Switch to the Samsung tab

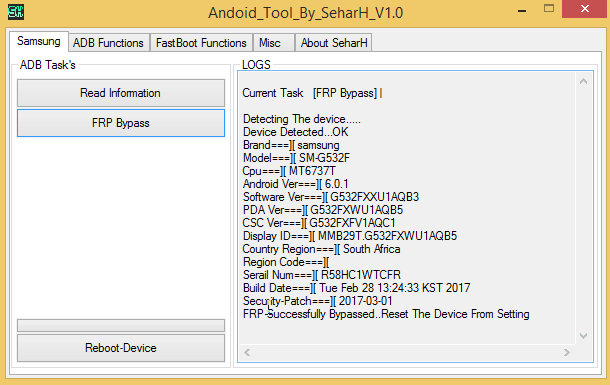coord(39,41)
